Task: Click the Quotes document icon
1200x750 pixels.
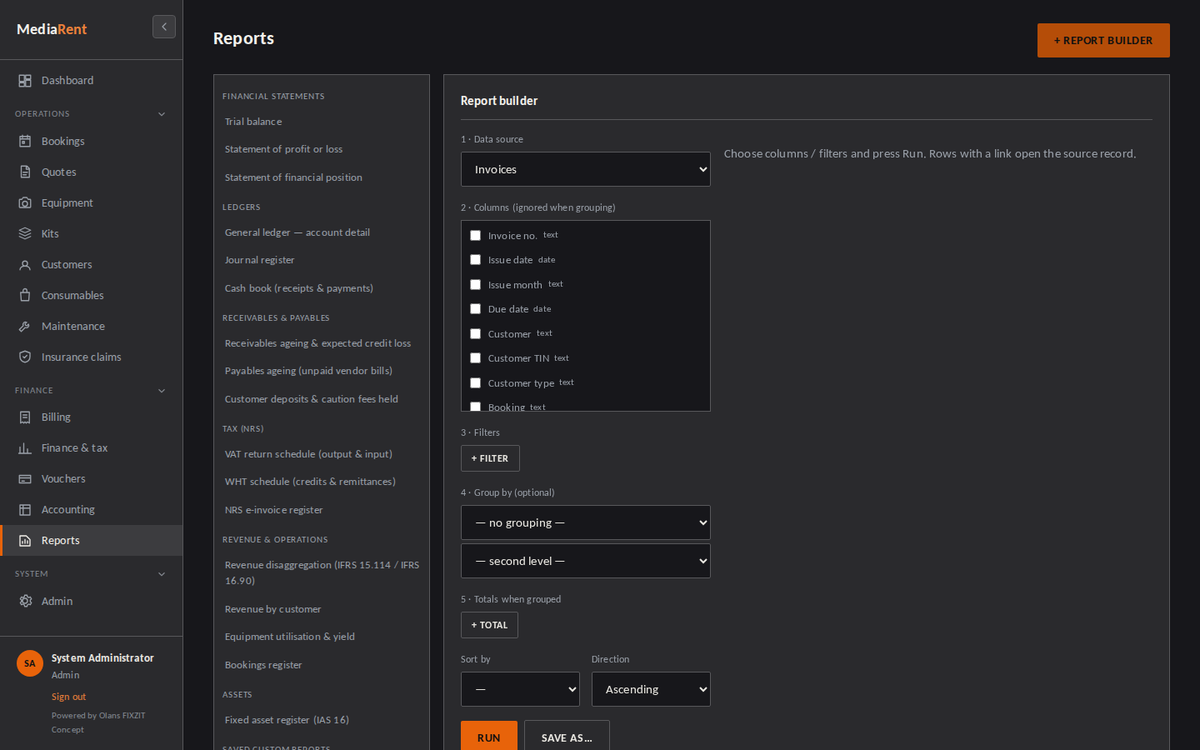Action: click(x=25, y=172)
